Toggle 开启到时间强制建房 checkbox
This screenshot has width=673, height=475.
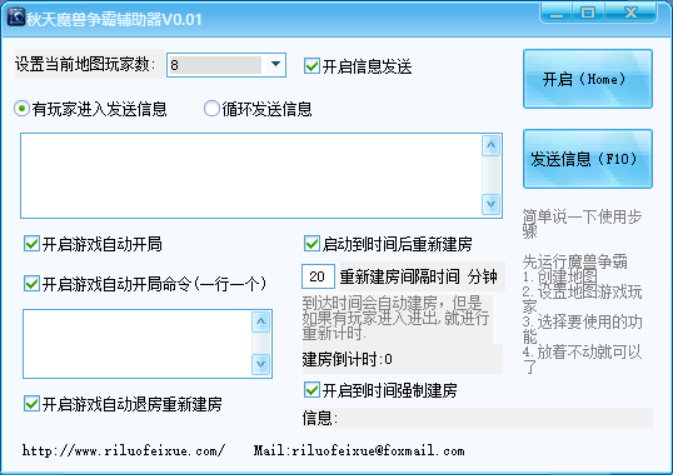point(312,390)
